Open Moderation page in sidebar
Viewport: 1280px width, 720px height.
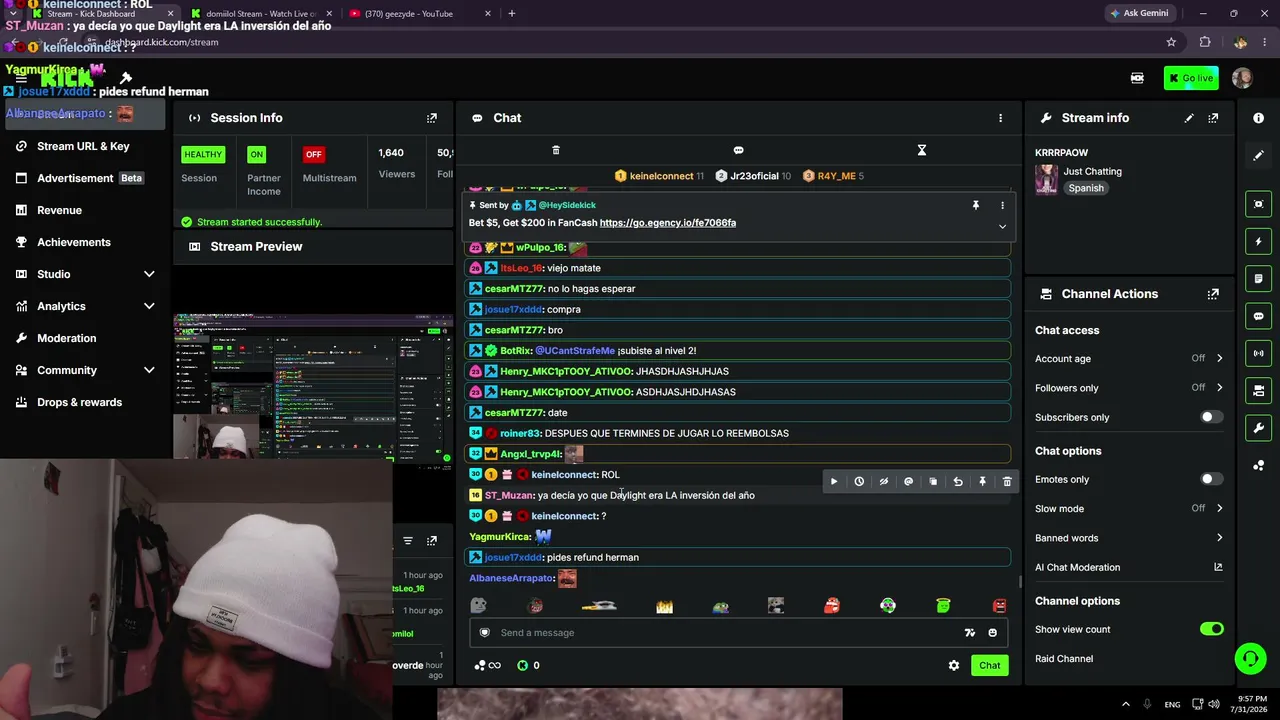(x=84, y=338)
